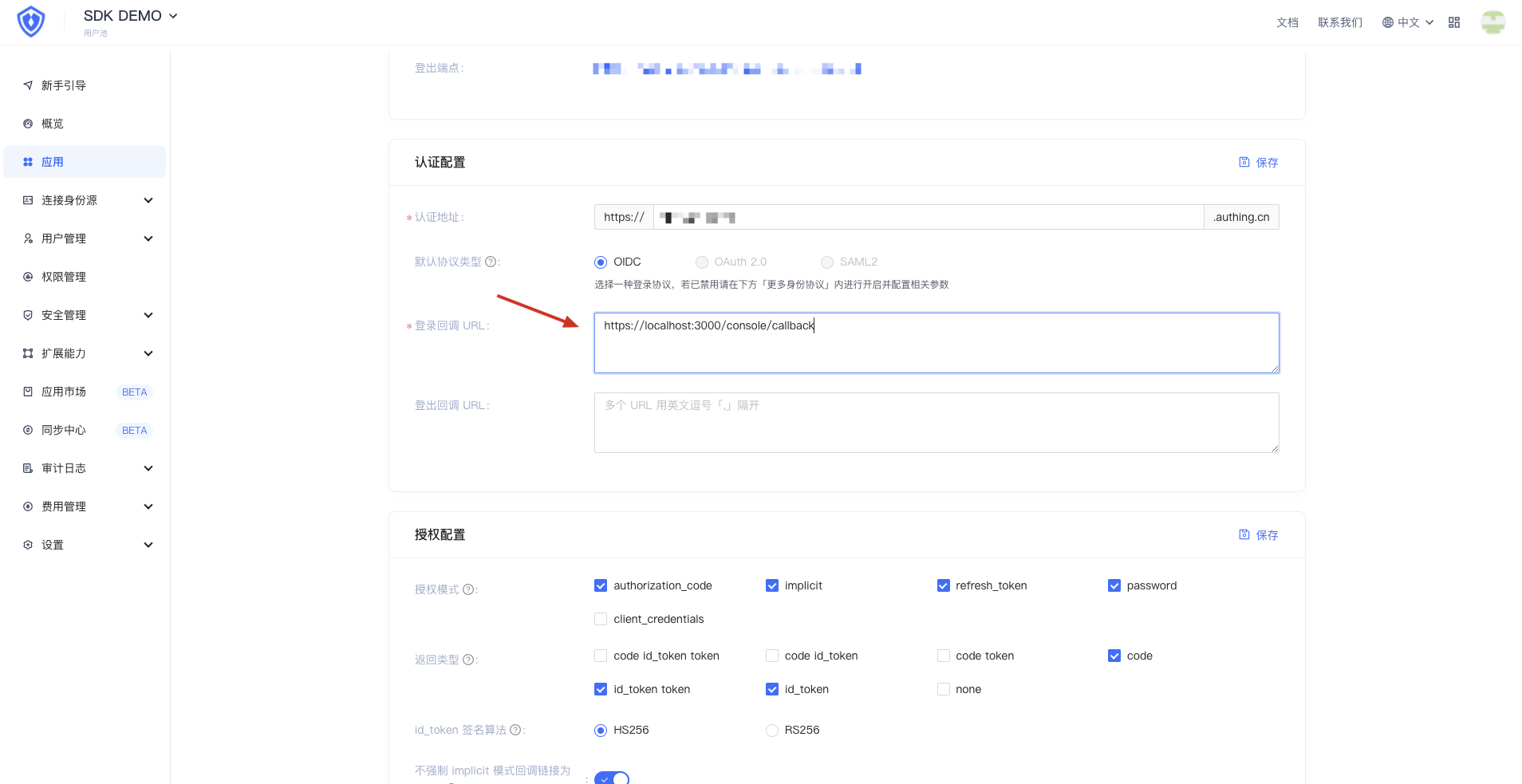Viewport: 1522px width, 784px height.
Task: Select the RS256 signing algorithm
Action: pos(772,730)
